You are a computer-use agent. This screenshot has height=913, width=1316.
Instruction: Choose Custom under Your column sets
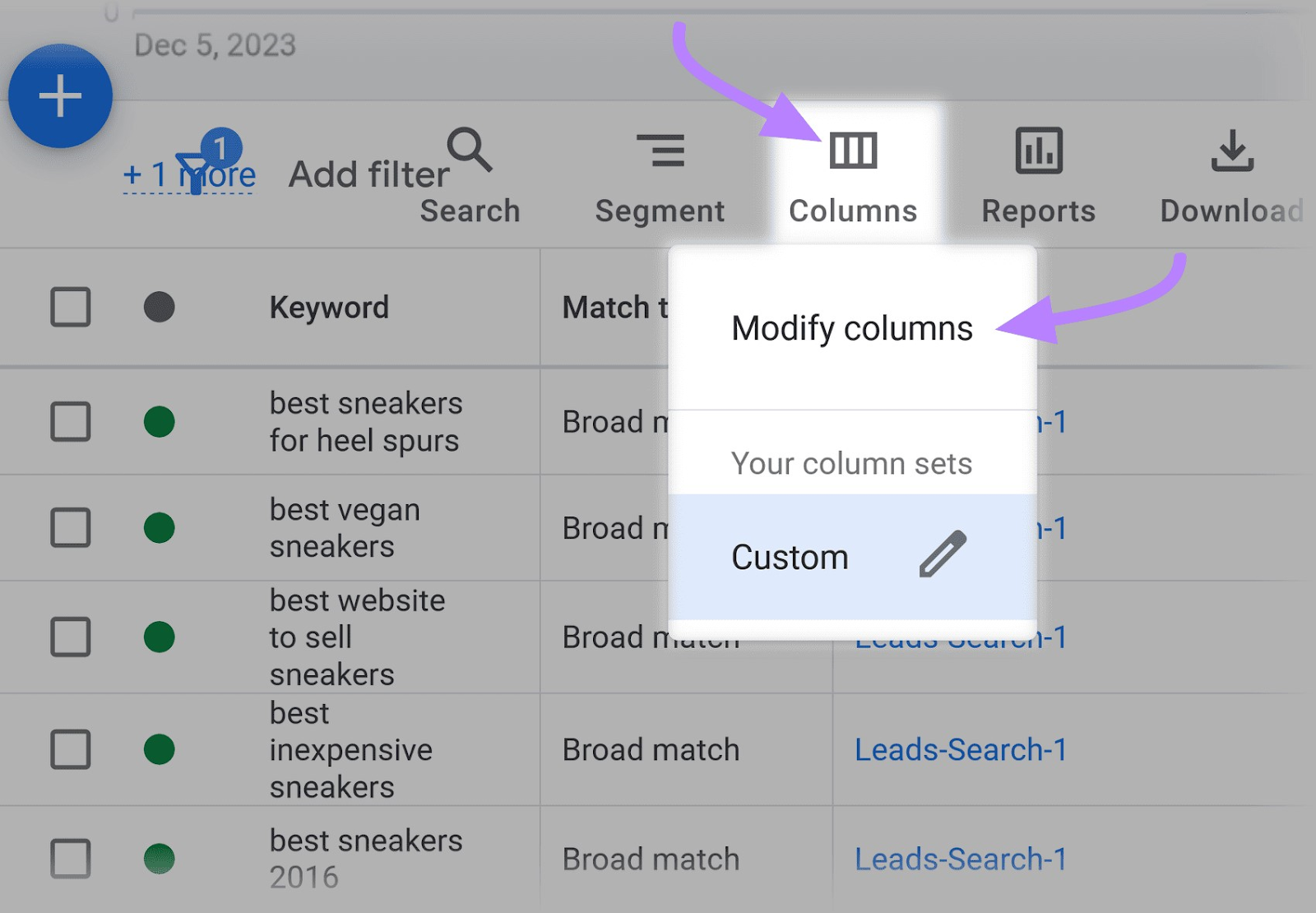(789, 556)
